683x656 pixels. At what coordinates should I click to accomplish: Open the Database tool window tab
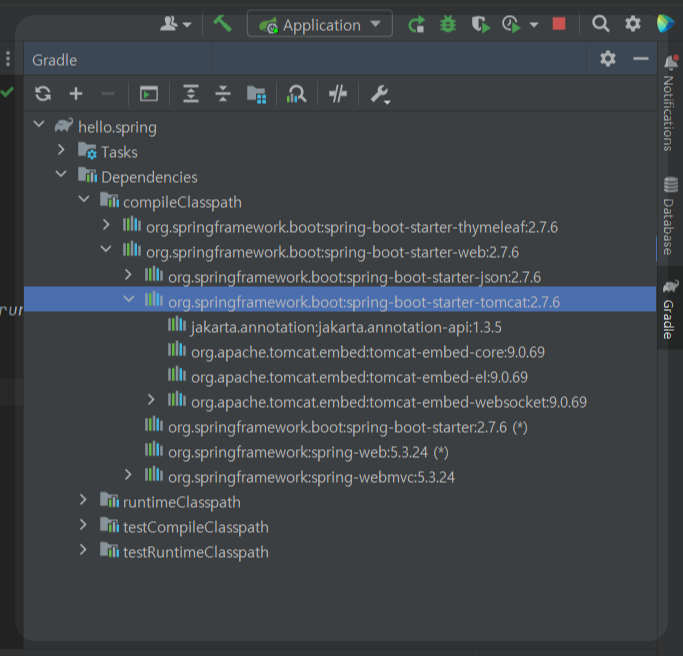[669, 216]
